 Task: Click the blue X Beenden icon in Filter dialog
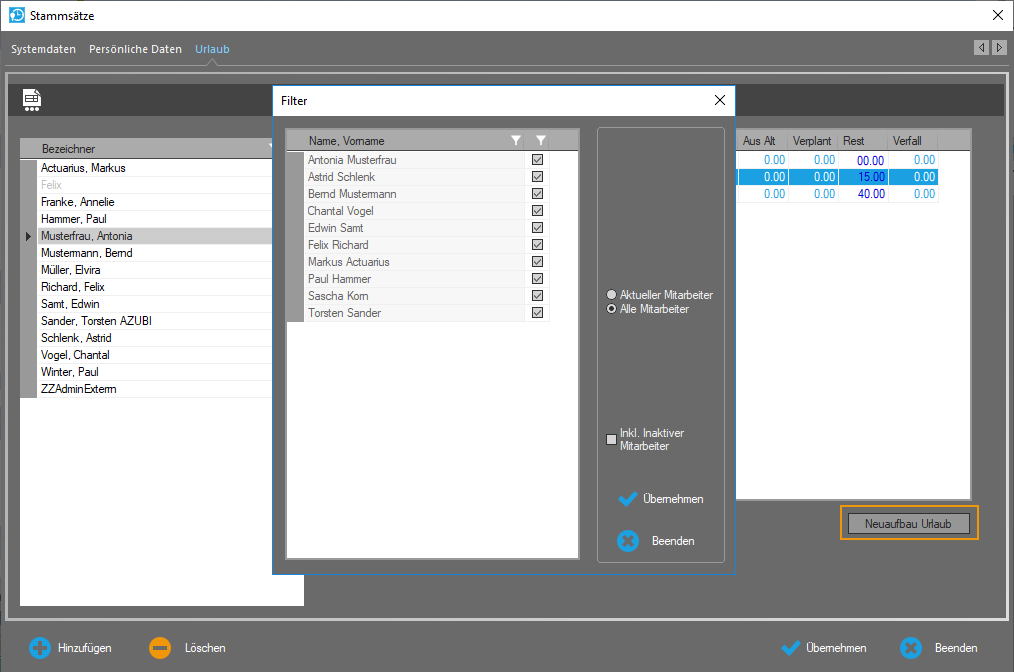click(x=628, y=541)
